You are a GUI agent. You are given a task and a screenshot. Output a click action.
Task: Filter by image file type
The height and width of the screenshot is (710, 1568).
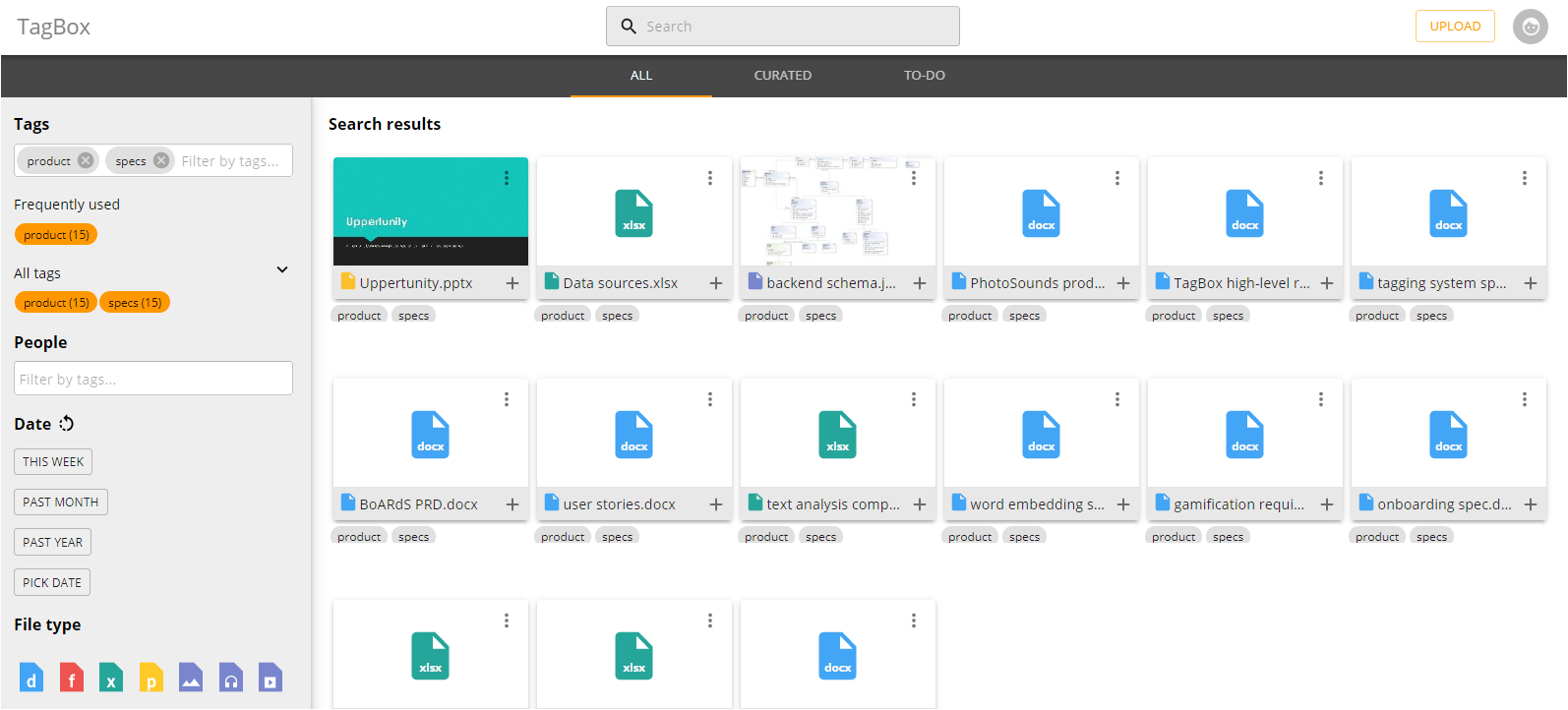coord(191,678)
